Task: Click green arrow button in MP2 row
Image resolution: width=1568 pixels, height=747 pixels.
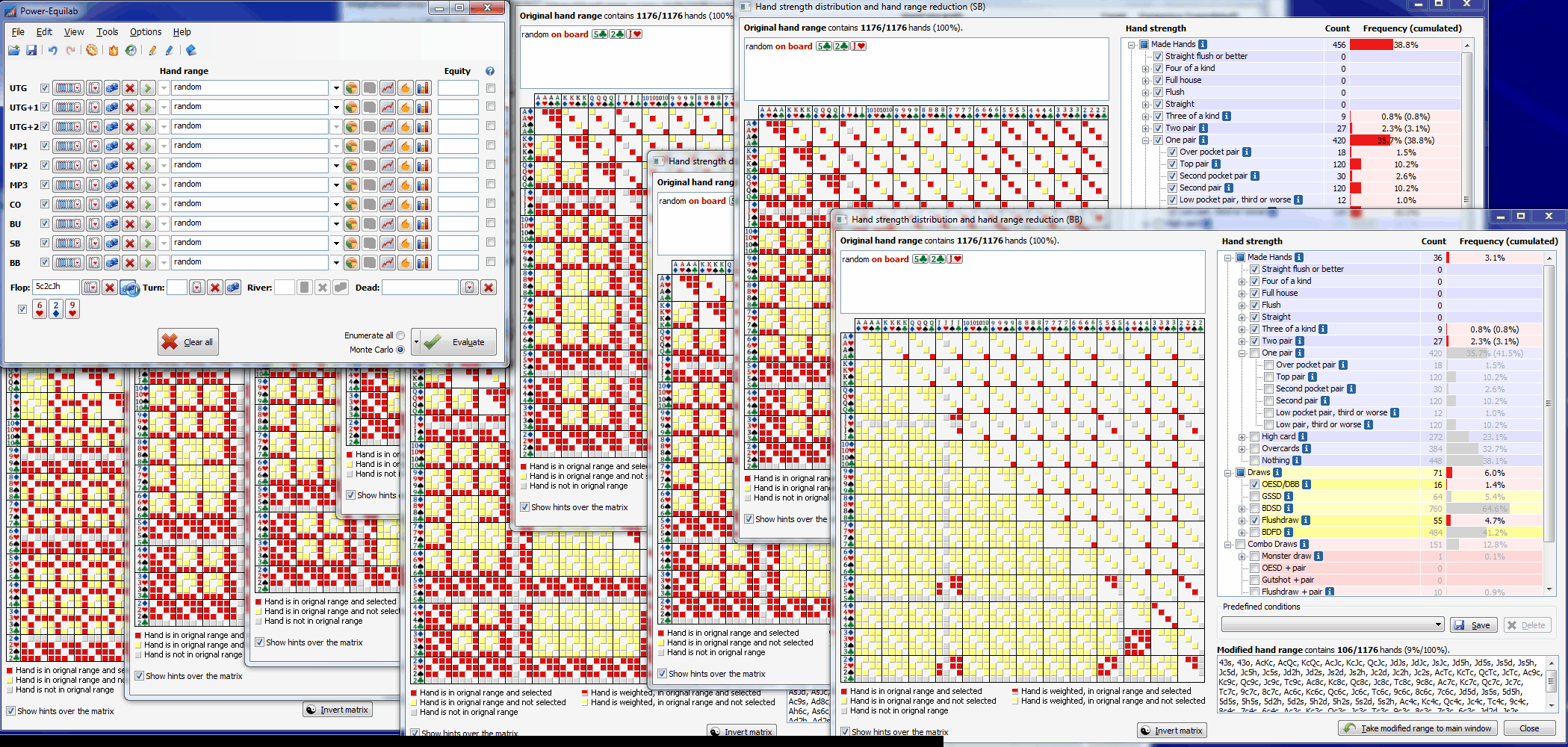Action: 148,166
